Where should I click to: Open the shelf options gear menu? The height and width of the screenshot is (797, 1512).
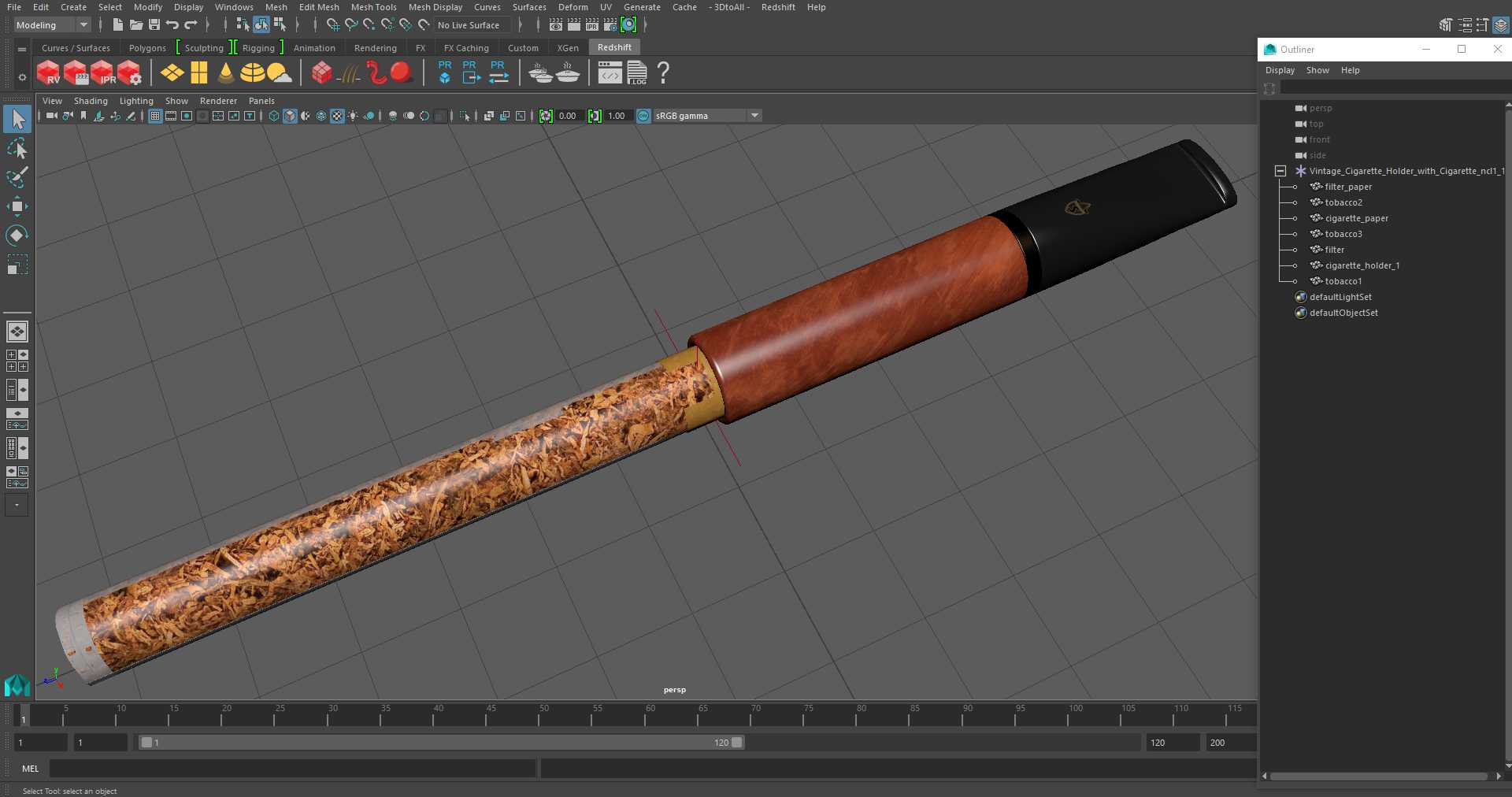pyautogui.click(x=22, y=77)
